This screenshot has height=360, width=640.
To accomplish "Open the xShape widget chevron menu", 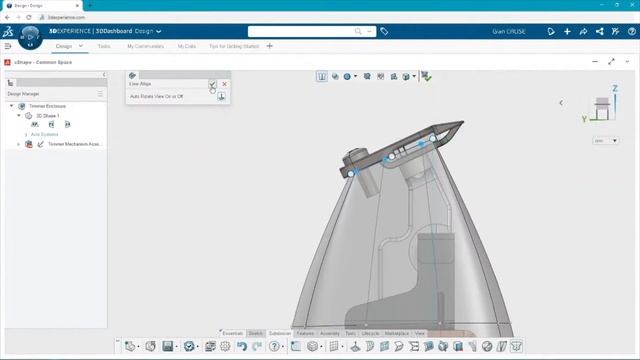I will tap(627, 62).
